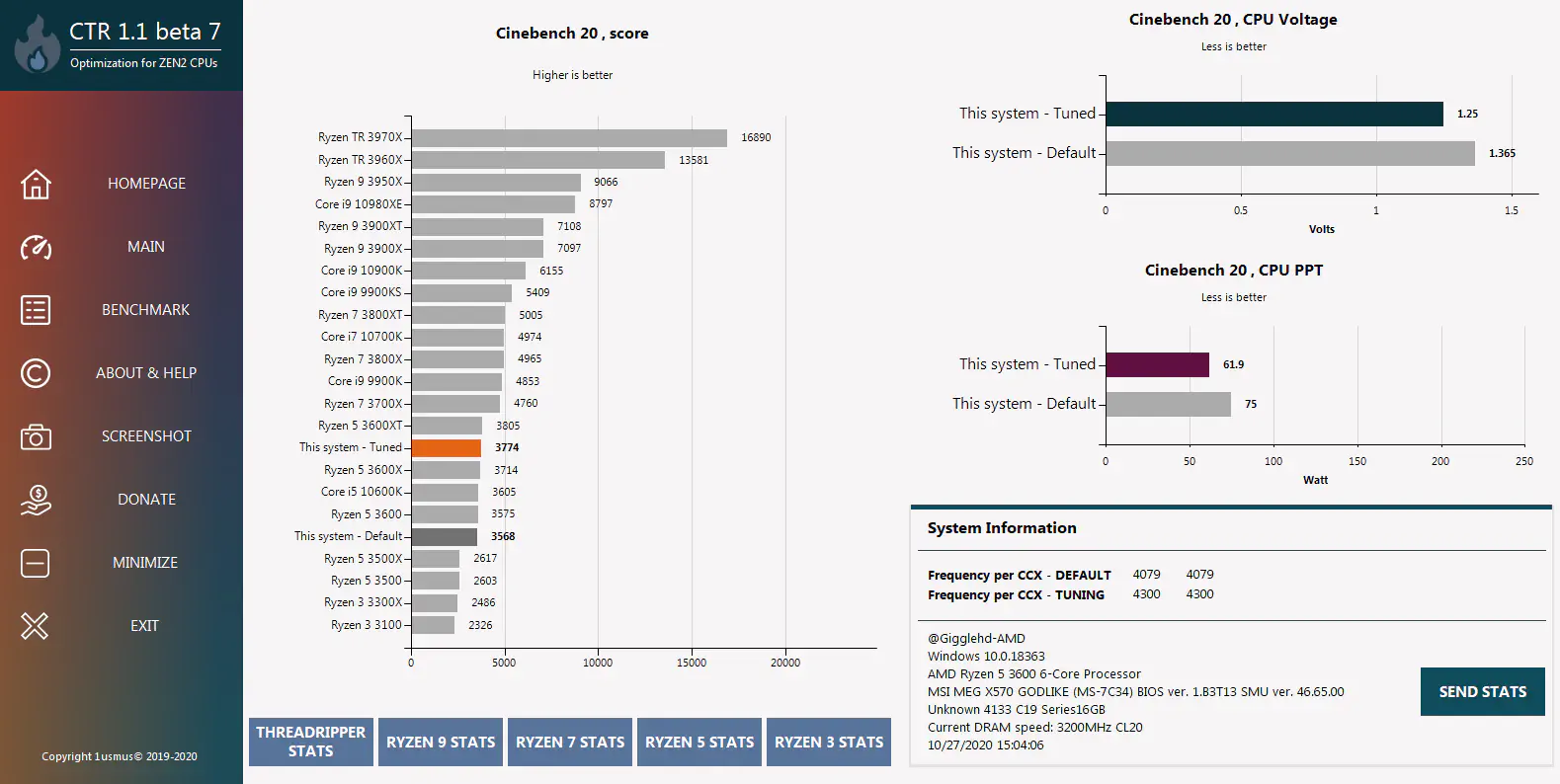Viewport: 1560px width, 784px height.
Task: Click the 'Ryzen 7 3700X' chart label
Action: click(x=364, y=404)
